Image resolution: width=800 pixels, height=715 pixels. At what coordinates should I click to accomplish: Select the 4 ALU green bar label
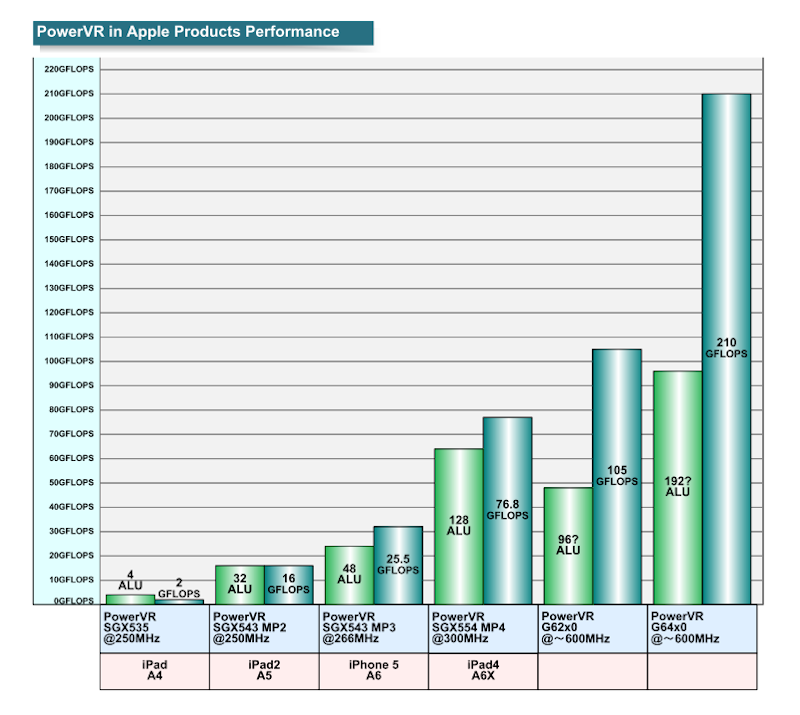pyautogui.click(x=130, y=581)
